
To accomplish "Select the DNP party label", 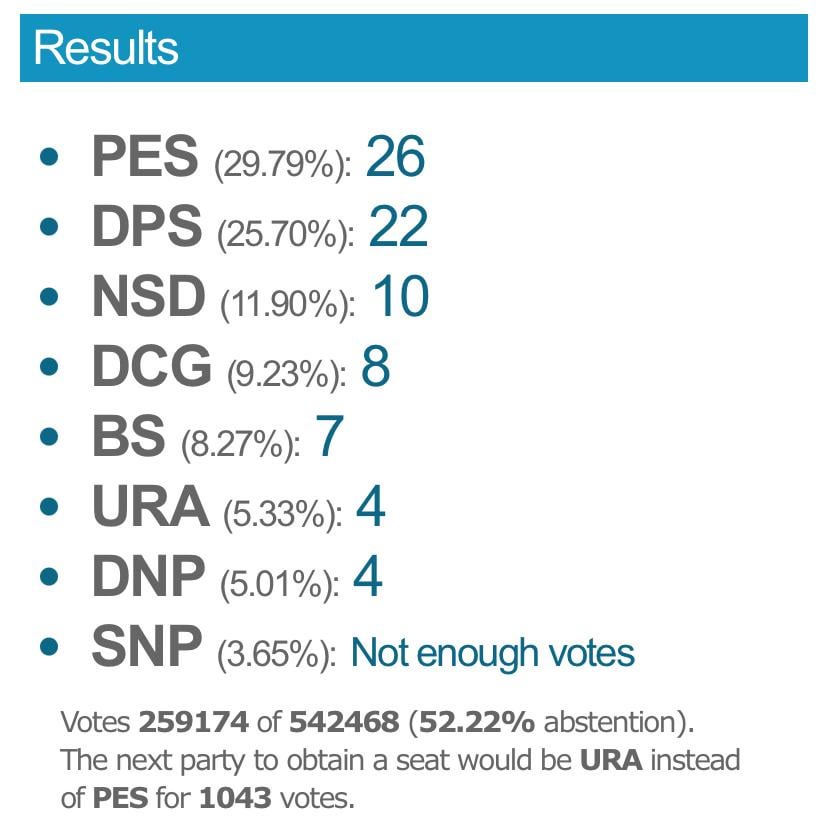I will point(148,577).
